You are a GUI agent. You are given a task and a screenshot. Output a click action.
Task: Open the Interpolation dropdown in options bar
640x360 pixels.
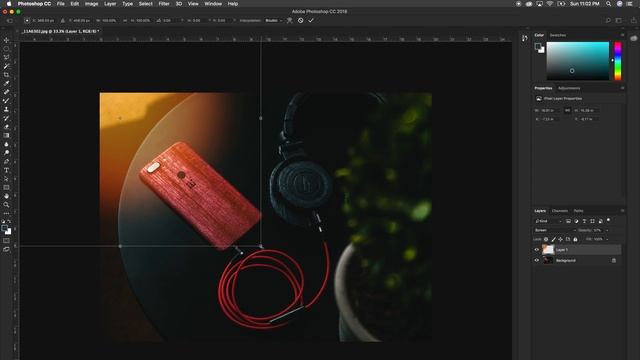[x=274, y=20]
